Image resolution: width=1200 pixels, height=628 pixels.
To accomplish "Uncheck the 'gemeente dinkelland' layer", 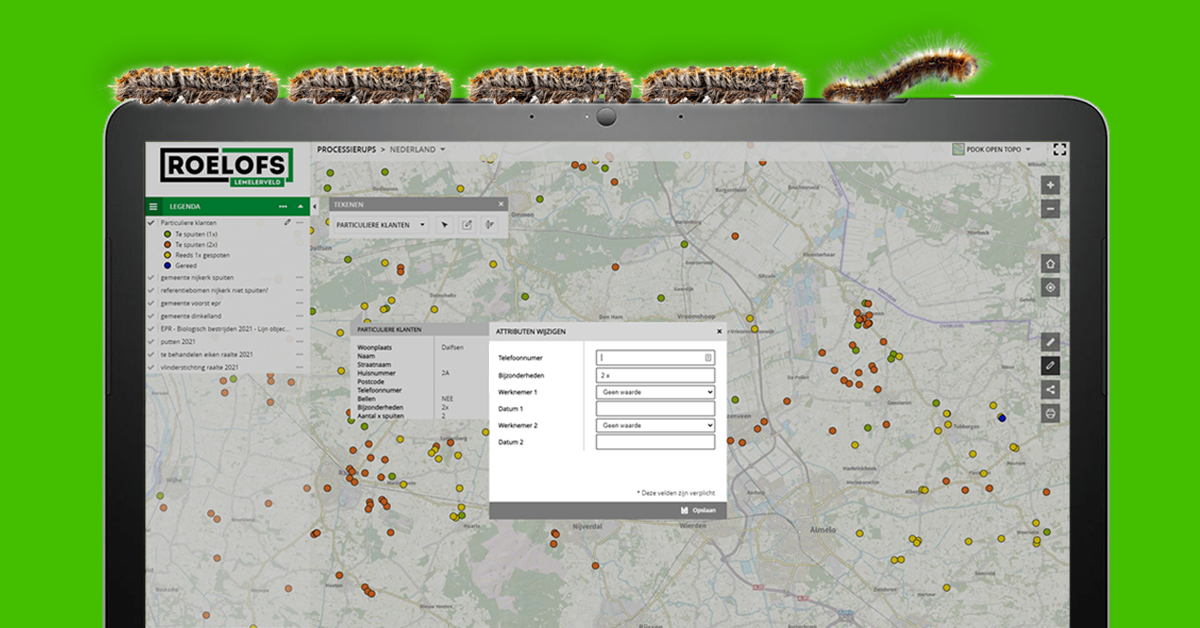I will coord(151,315).
